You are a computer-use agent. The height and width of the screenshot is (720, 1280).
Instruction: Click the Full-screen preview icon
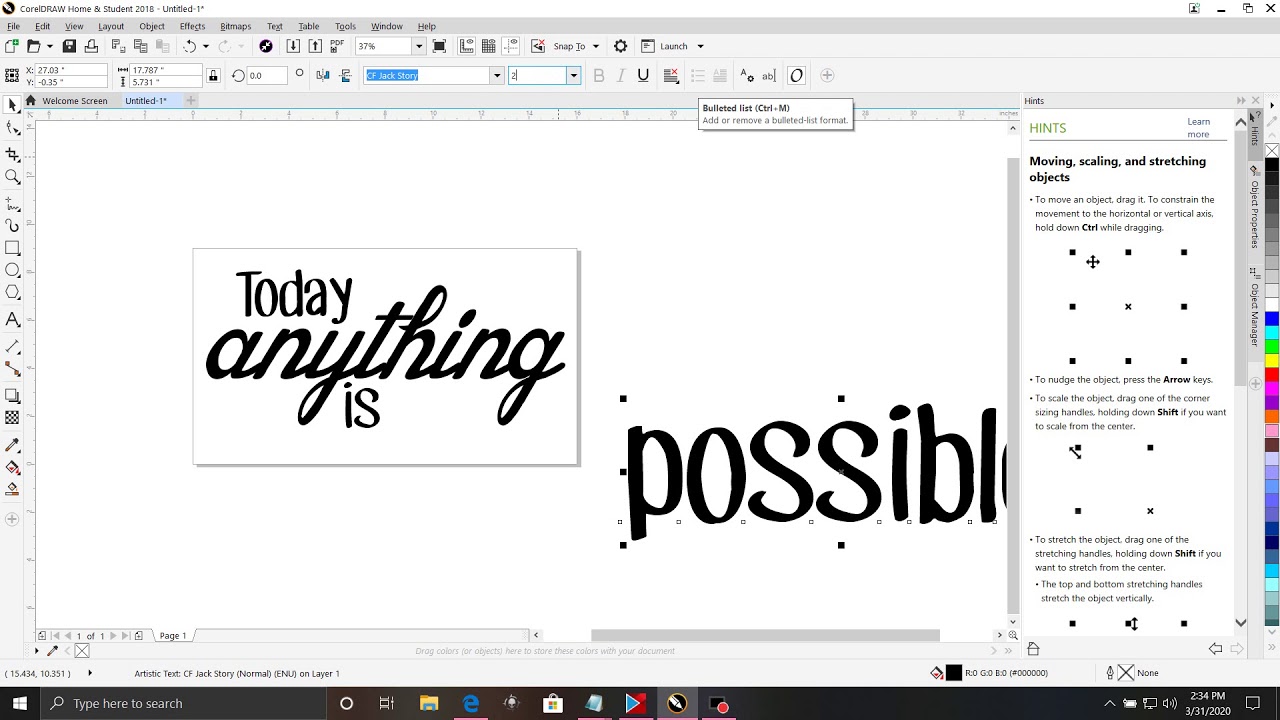click(439, 46)
